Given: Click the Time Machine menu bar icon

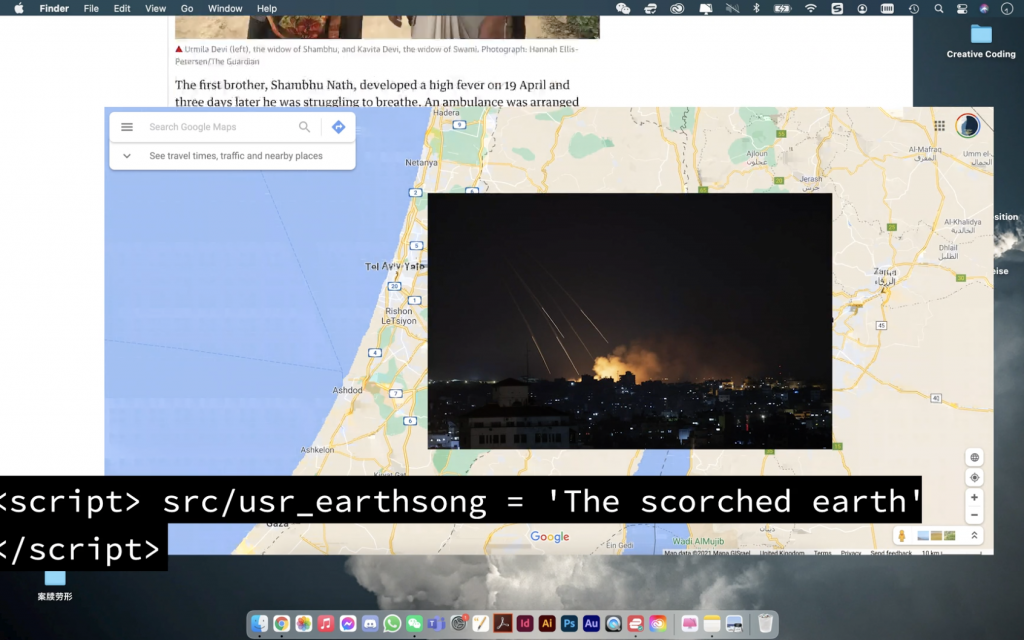Looking at the screenshot, I should (x=914, y=8).
